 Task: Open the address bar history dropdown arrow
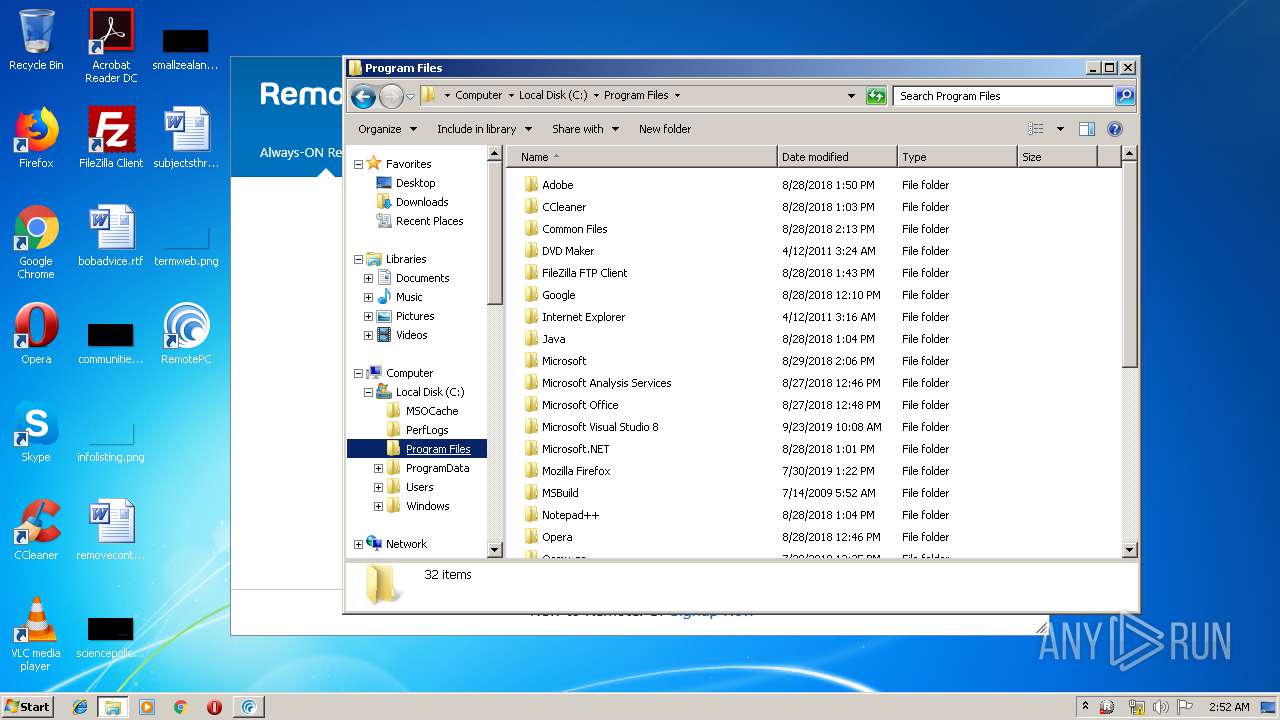point(851,96)
